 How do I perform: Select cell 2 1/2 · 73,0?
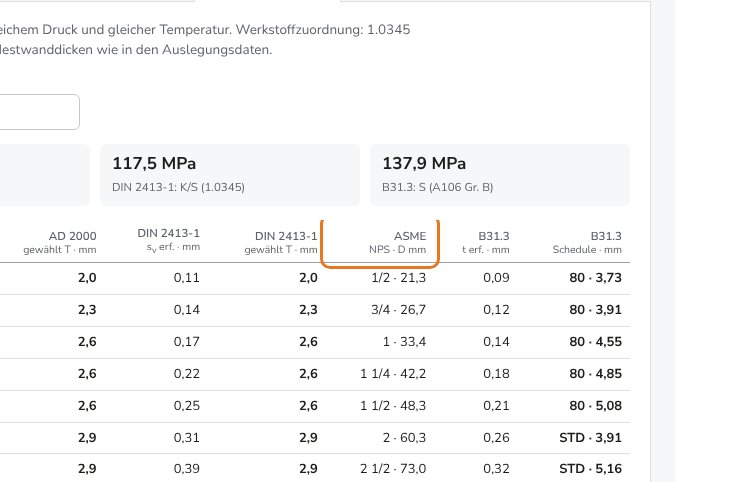point(393,469)
